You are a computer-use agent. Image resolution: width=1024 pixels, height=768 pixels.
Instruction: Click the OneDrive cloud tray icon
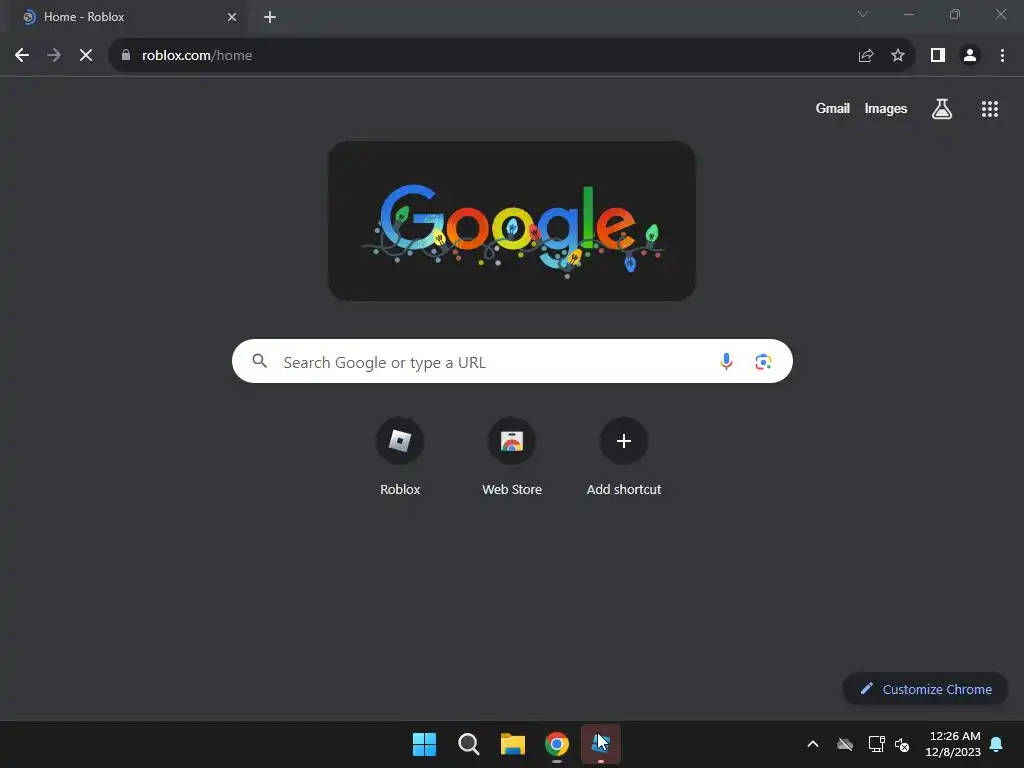point(845,744)
